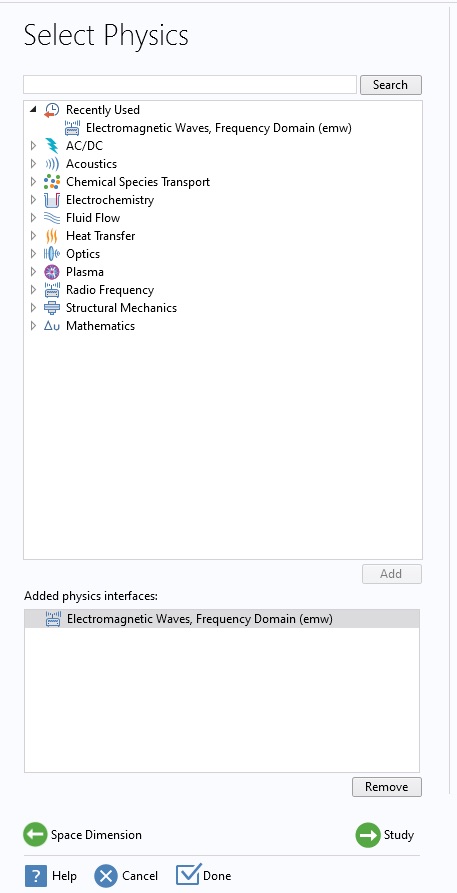Click the Optics lens icon

[x=52, y=254]
